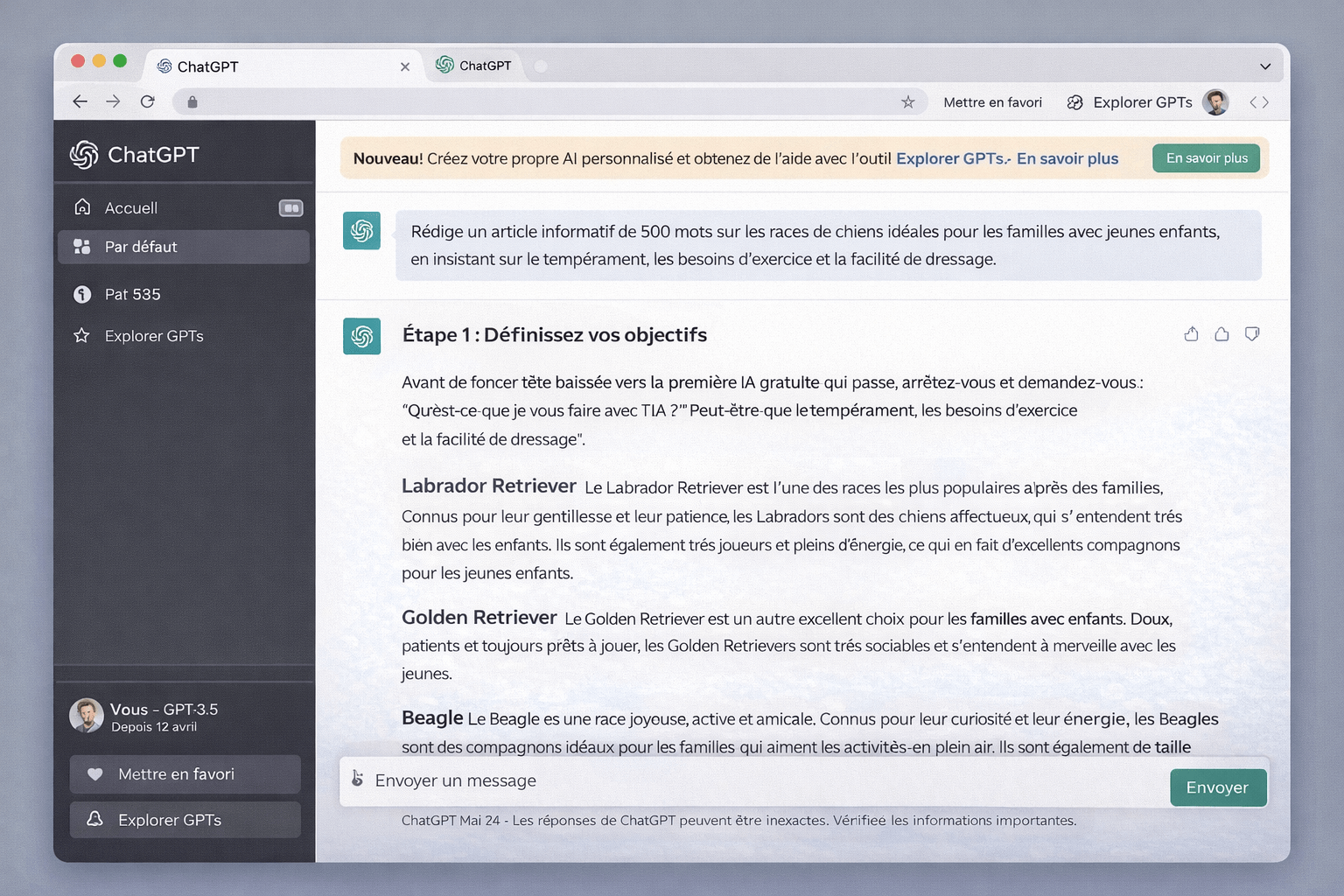Switch to the second ChatGPT tab
The width and height of the screenshot is (1344, 896).
coord(475,66)
